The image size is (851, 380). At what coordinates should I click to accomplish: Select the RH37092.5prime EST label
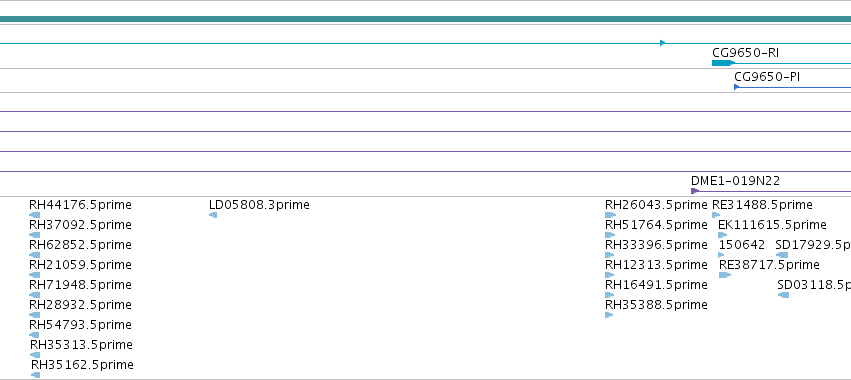click(80, 225)
